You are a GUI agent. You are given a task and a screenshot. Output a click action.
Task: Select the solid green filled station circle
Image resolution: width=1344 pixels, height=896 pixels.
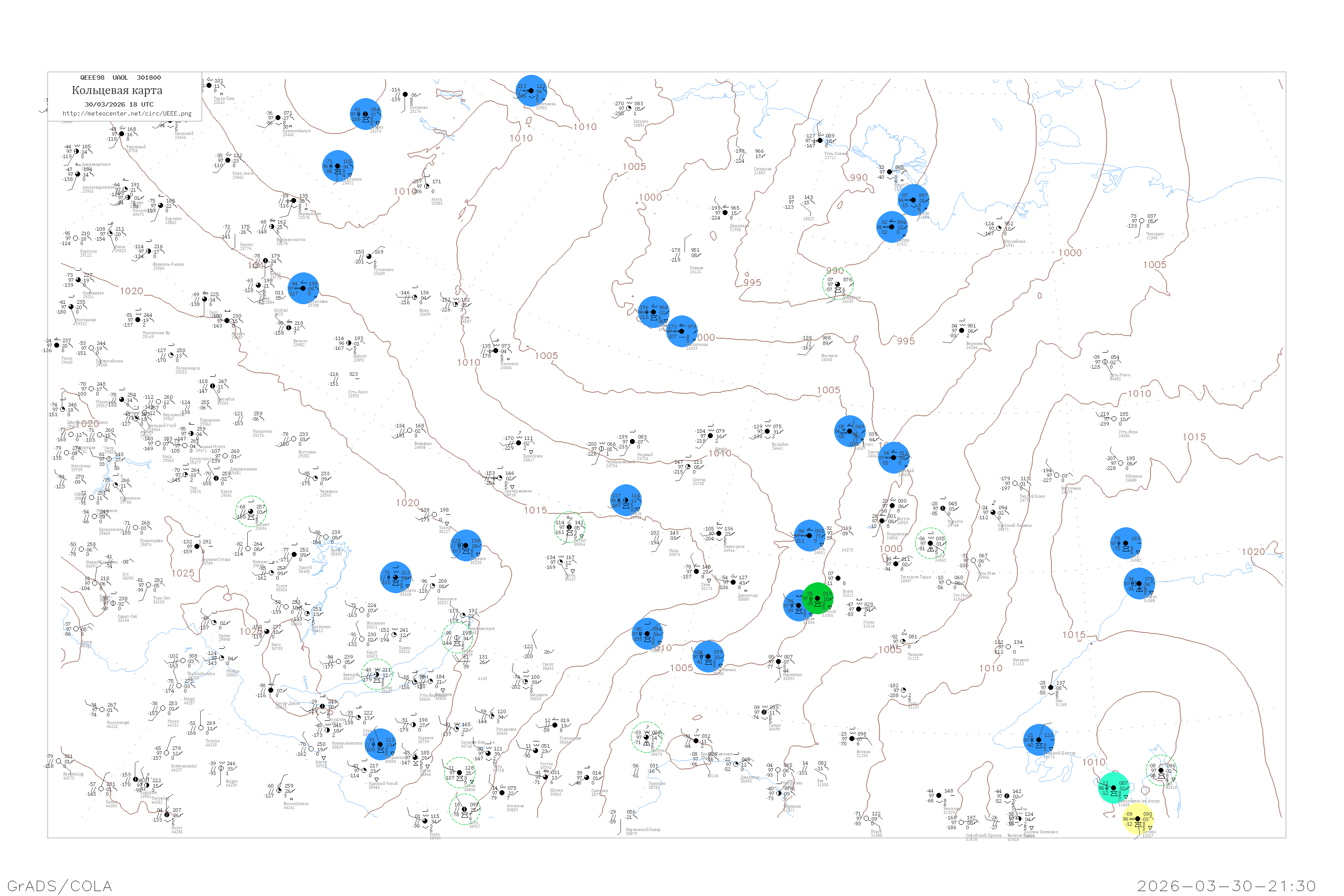point(817,598)
